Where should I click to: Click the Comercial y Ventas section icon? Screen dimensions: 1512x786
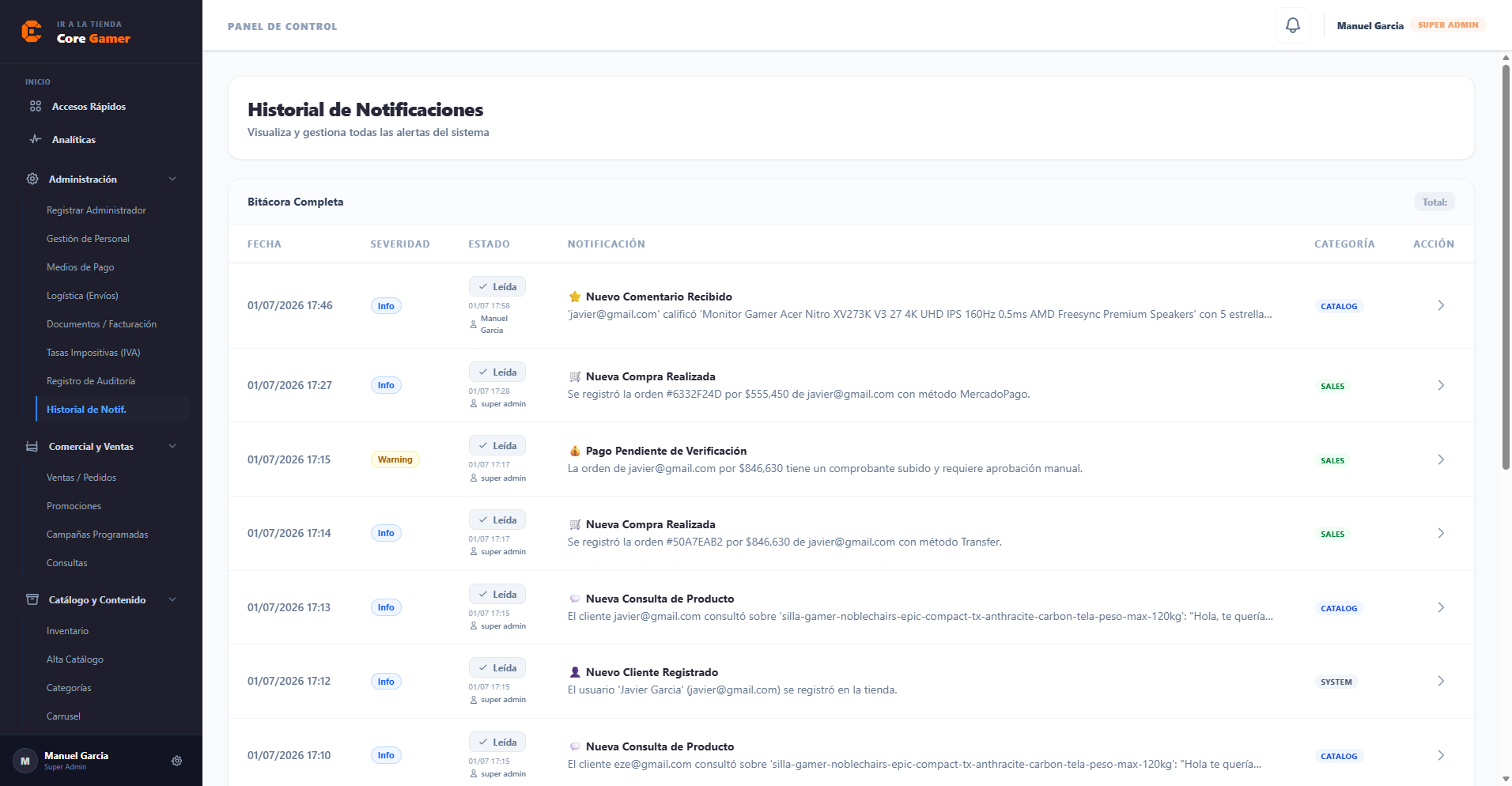click(32, 446)
